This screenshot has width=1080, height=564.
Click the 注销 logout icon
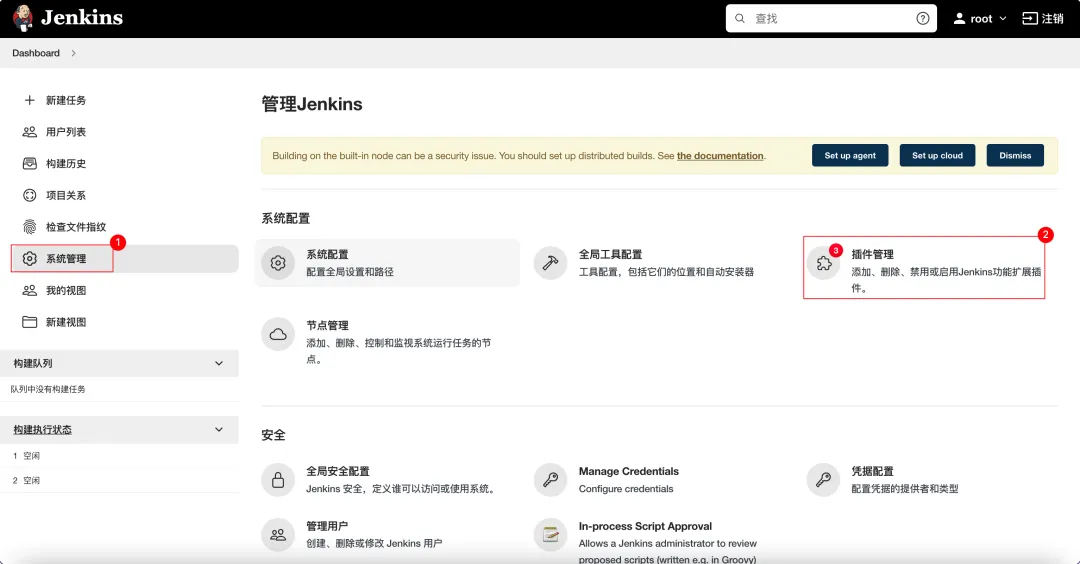[1030, 19]
